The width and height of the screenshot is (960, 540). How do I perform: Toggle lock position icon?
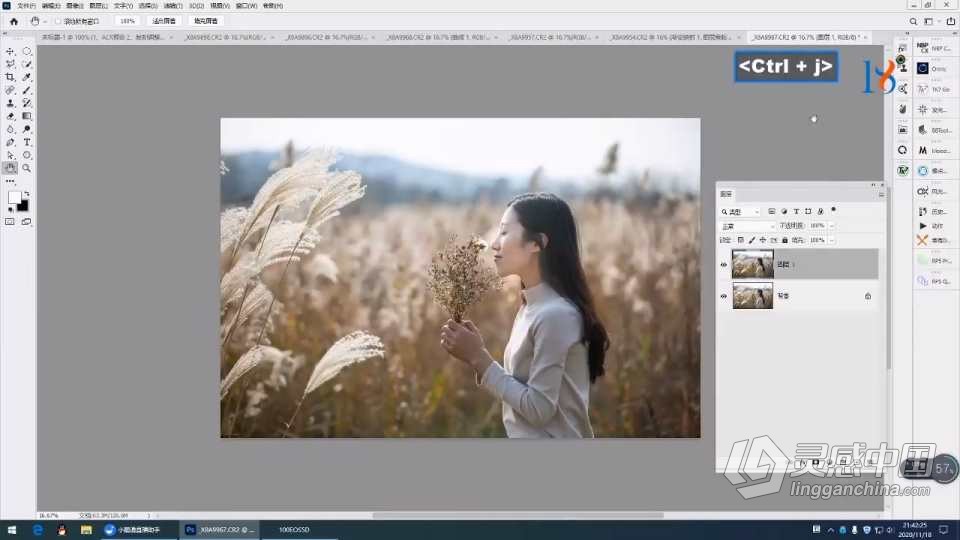(763, 240)
